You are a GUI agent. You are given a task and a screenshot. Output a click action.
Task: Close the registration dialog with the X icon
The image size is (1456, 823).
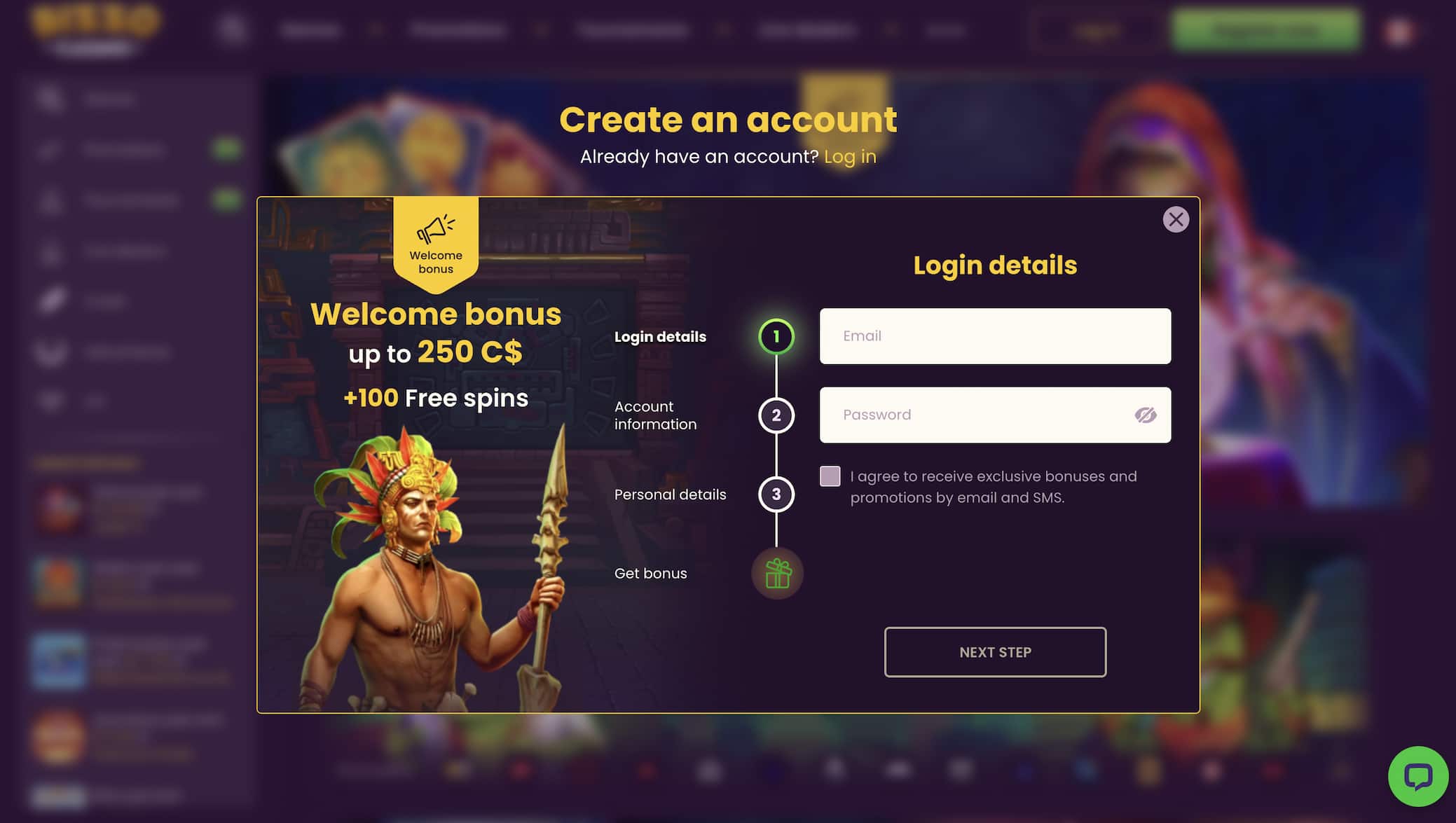[x=1176, y=219]
